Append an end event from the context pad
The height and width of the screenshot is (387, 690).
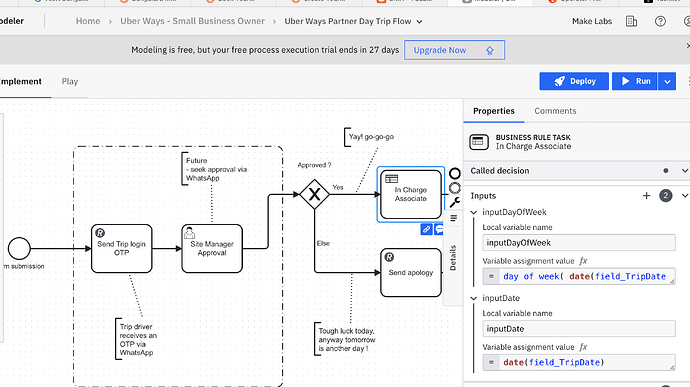[455, 173]
